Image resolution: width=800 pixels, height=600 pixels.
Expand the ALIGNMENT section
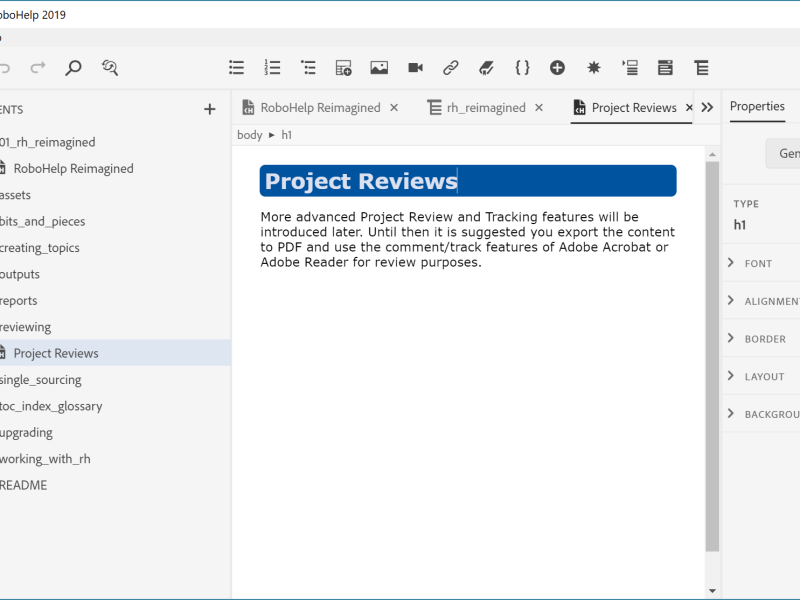point(761,301)
